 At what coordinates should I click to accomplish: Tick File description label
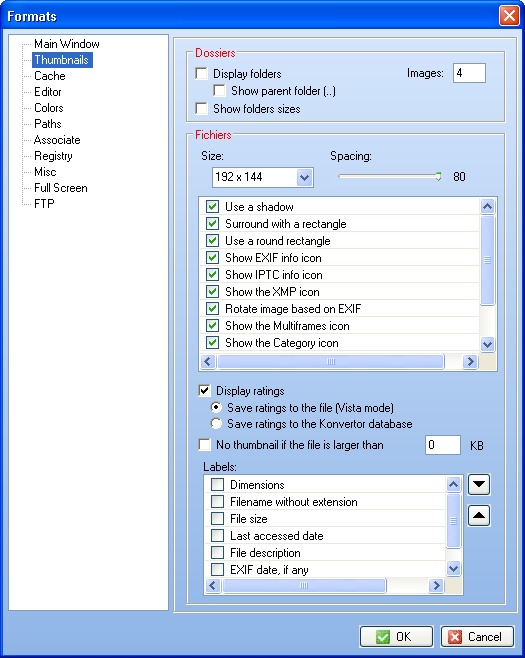(x=217, y=553)
